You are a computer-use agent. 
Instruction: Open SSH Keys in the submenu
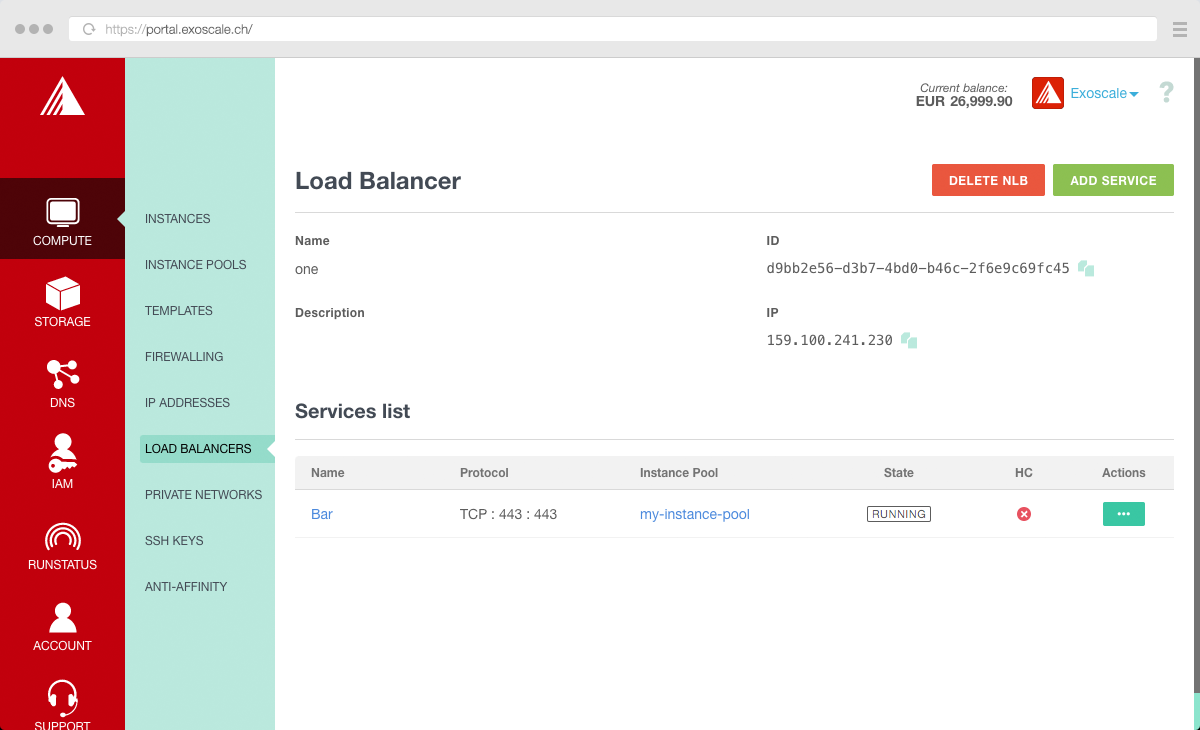pos(174,541)
